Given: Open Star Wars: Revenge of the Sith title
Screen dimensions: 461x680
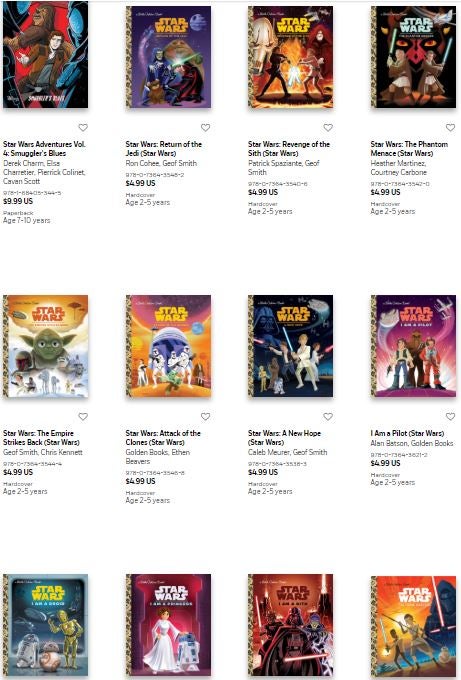Looking at the screenshot, I should [289, 149].
